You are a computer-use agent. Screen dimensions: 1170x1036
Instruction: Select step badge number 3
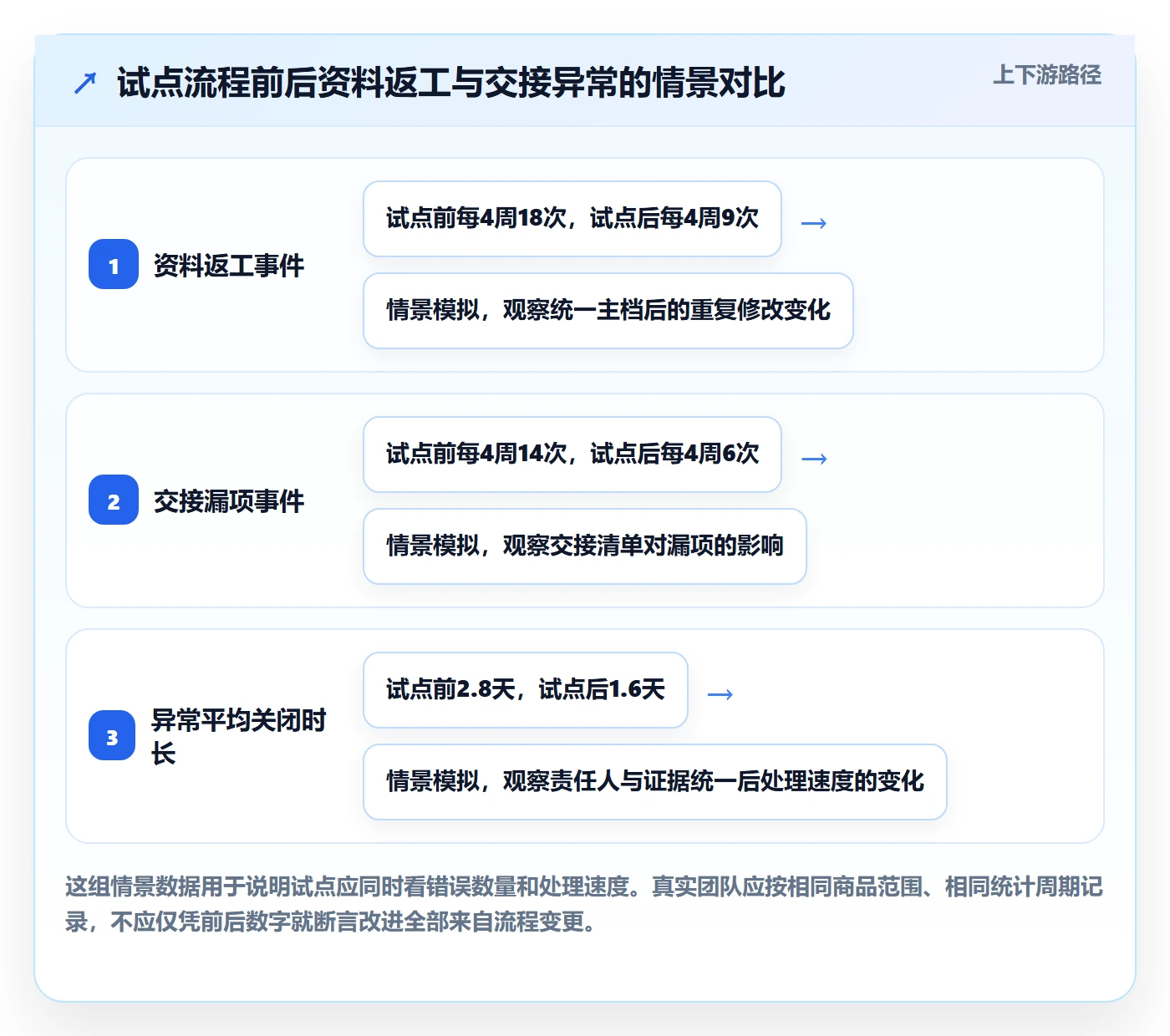pos(112,736)
